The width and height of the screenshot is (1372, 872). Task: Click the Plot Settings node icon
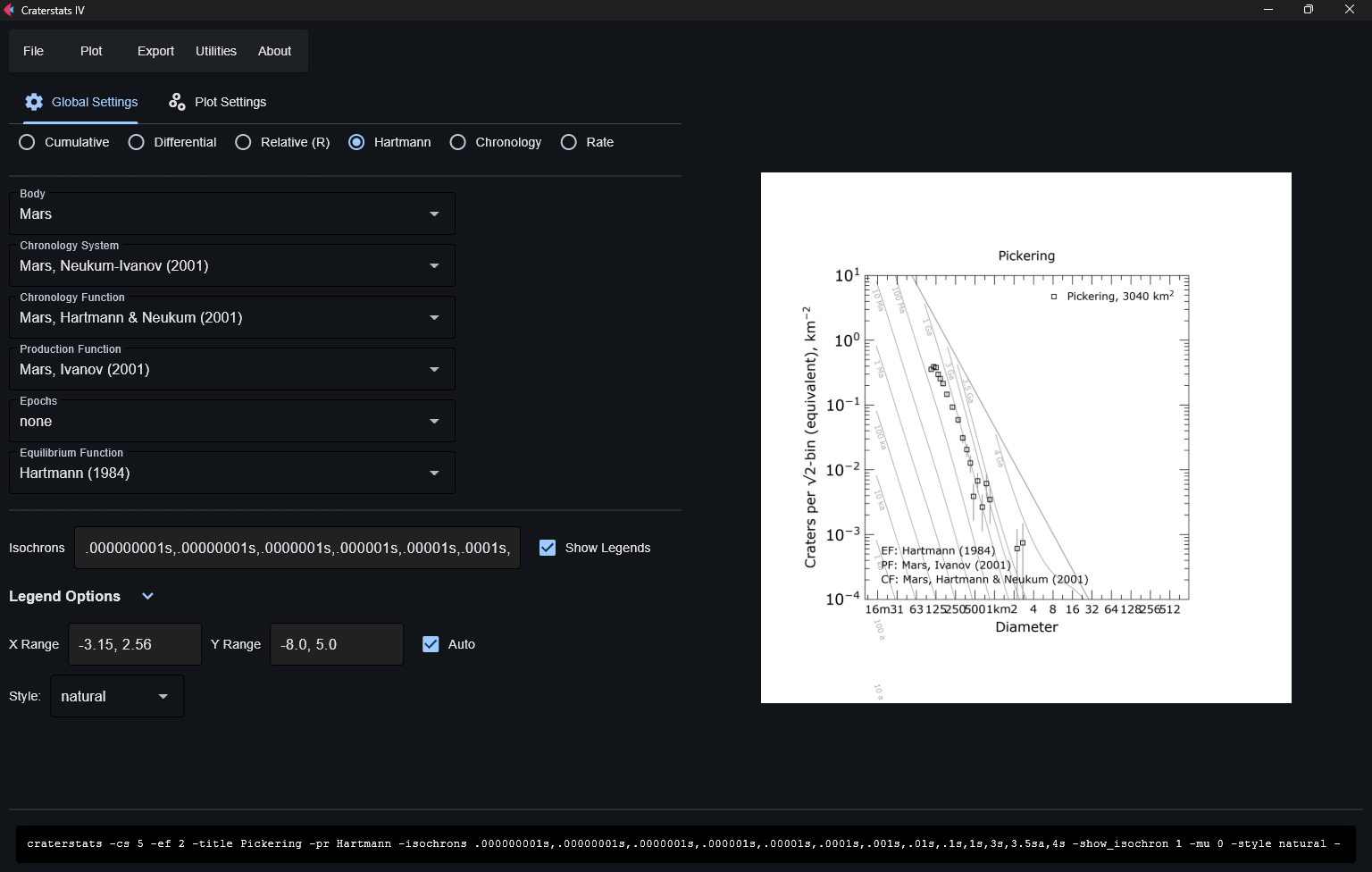pyautogui.click(x=176, y=101)
